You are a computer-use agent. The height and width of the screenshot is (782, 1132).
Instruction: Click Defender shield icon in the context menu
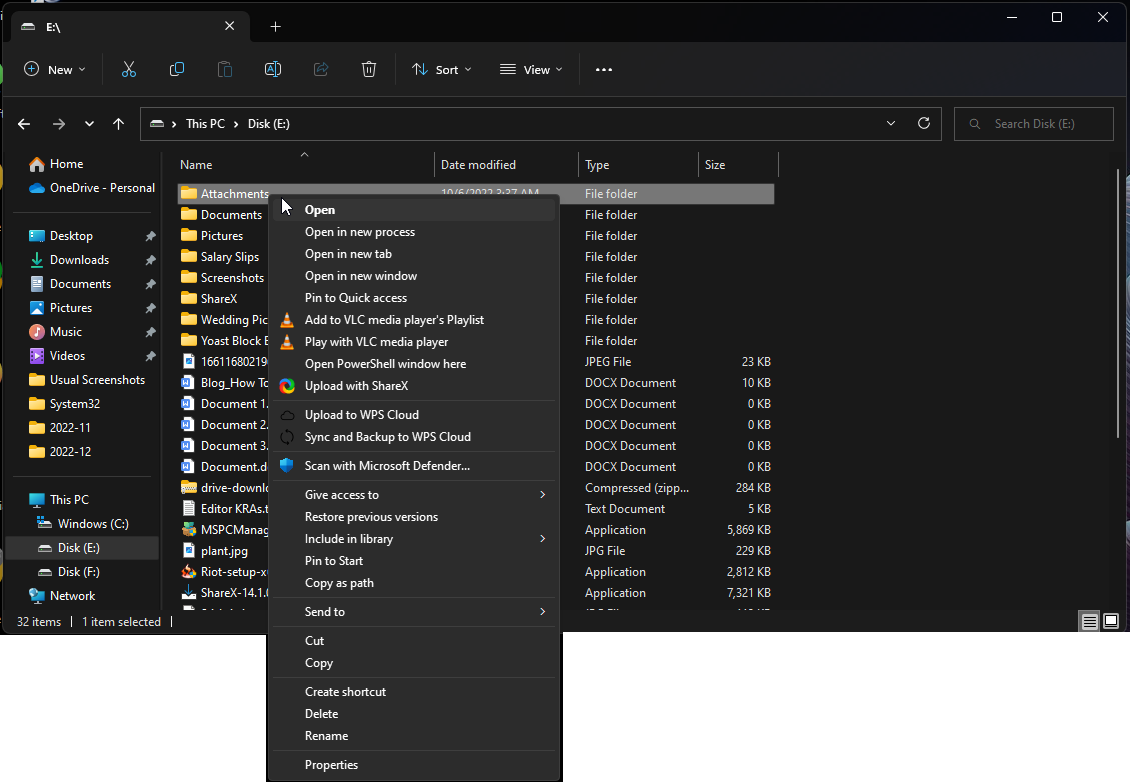287,466
